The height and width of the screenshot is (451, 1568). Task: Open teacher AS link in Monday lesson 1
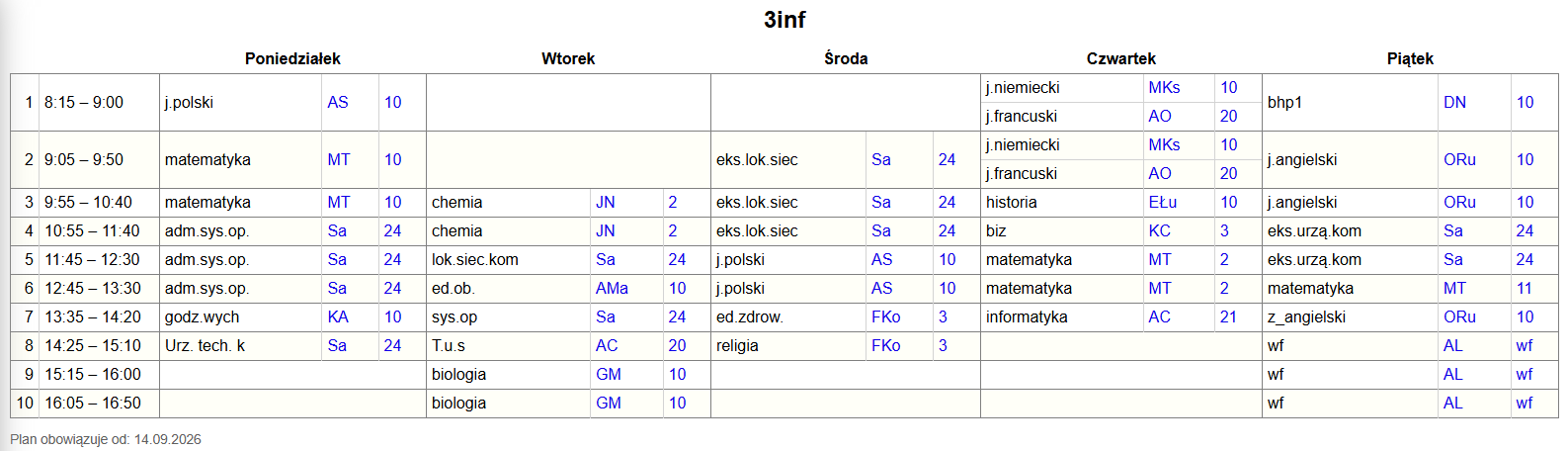coord(338,102)
